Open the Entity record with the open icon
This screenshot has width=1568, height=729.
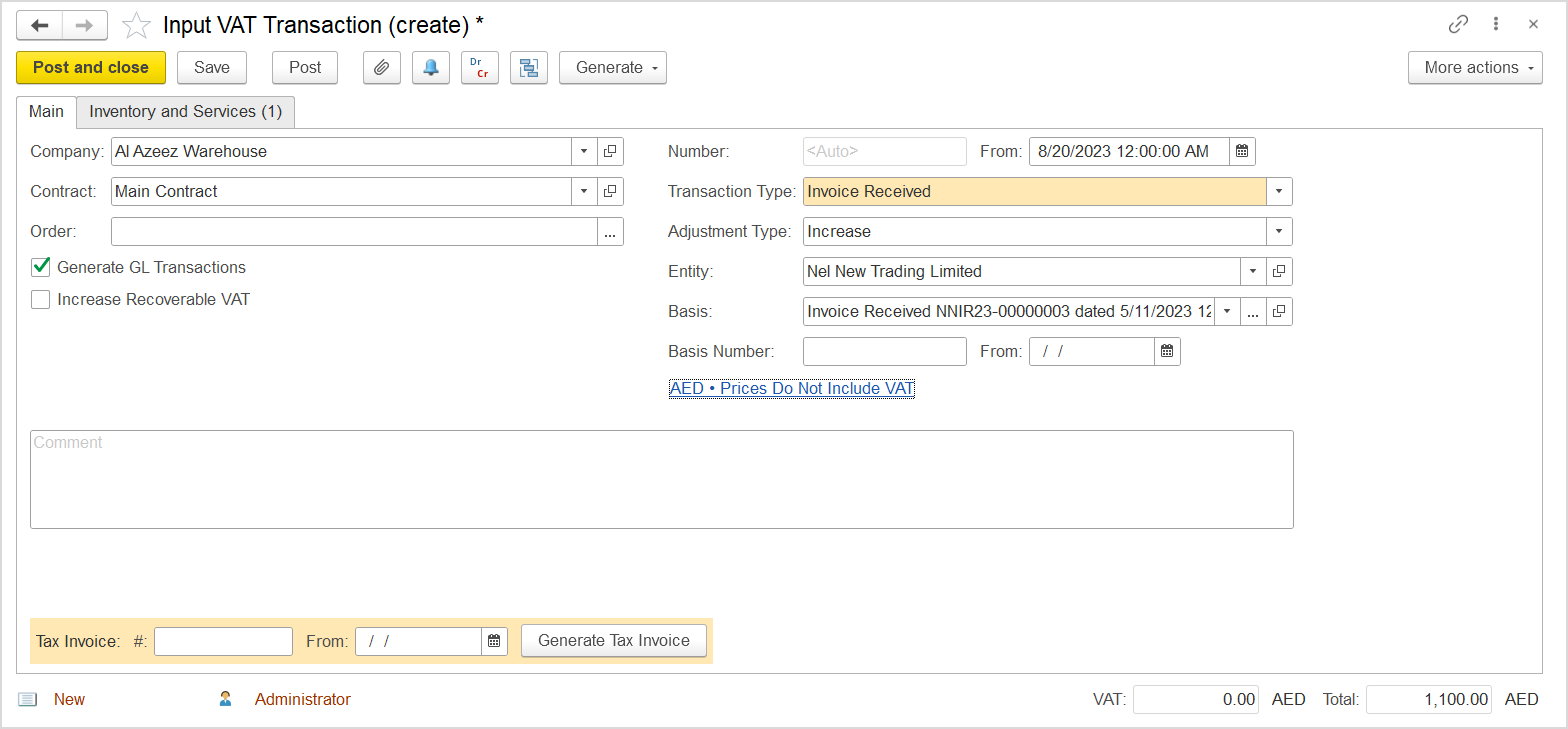tap(1279, 272)
